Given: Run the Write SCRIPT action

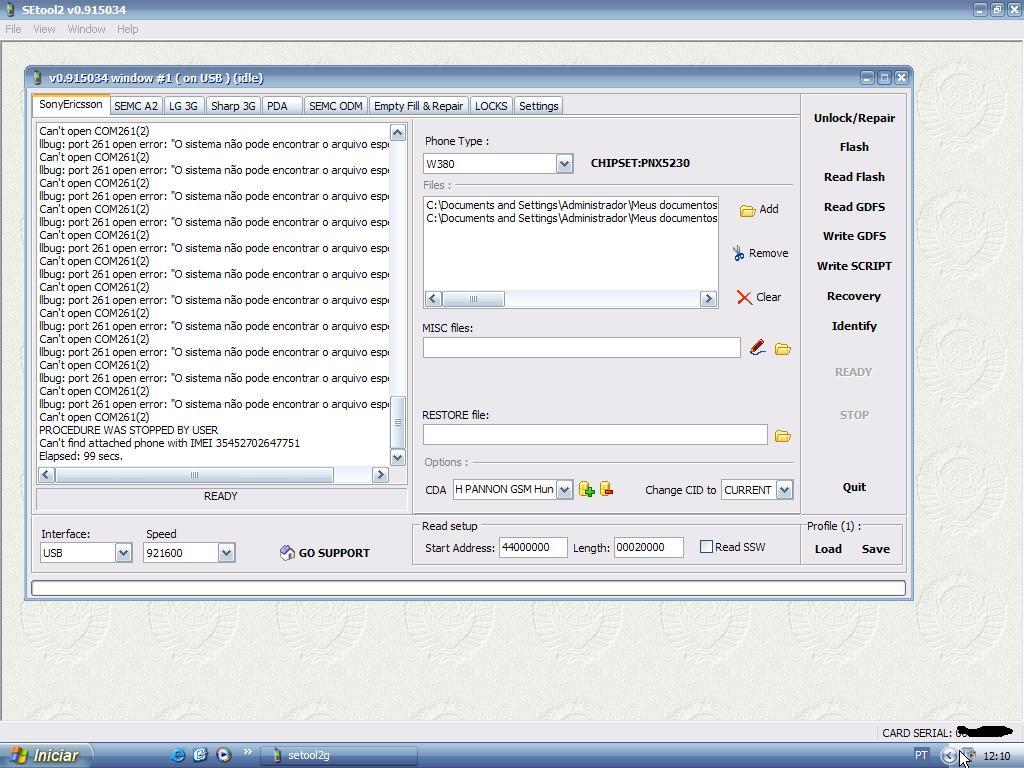Looking at the screenshot, I should (854, 266).
